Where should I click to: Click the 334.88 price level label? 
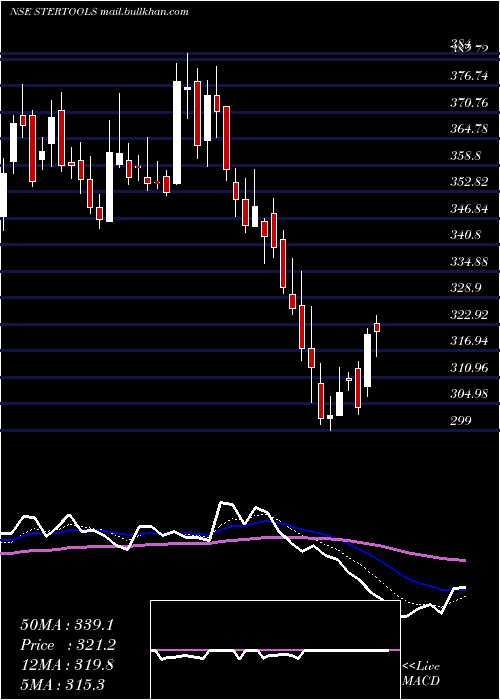pos(469,262)
